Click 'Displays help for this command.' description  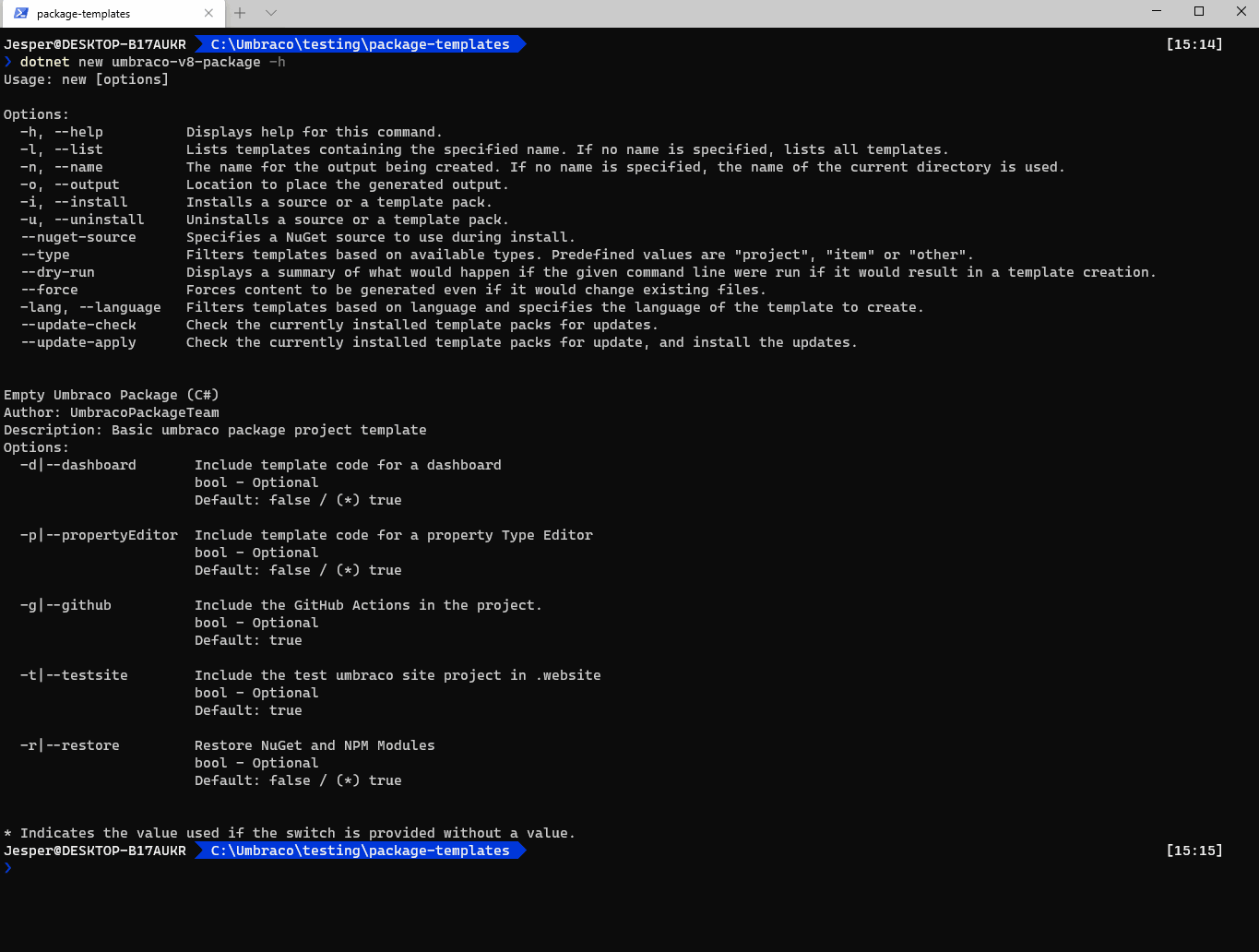pyautogui.click(x=315, y=132)
